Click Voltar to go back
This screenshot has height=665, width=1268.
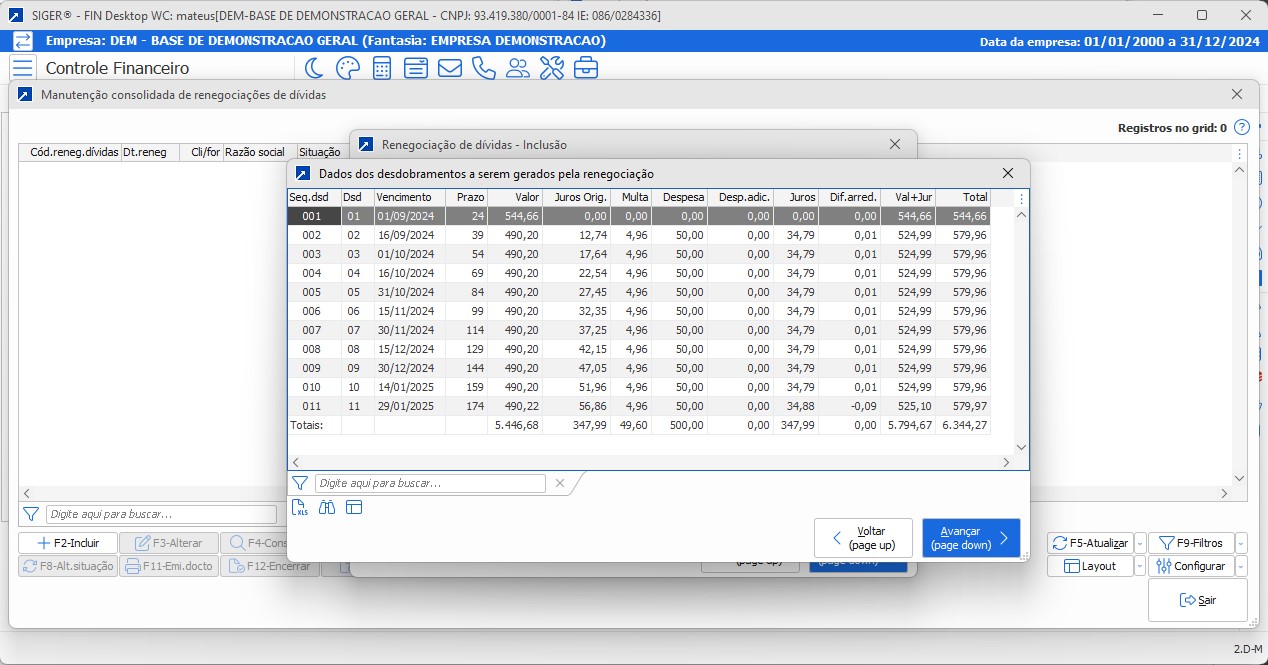(x=863, y=538)
